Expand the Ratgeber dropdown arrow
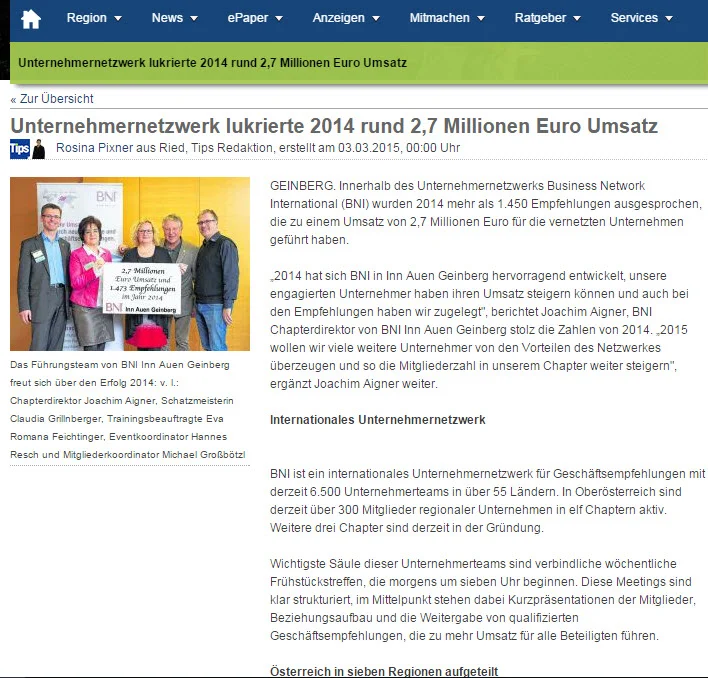This screenshot has width=708, height=678. (x=577, y=19)
